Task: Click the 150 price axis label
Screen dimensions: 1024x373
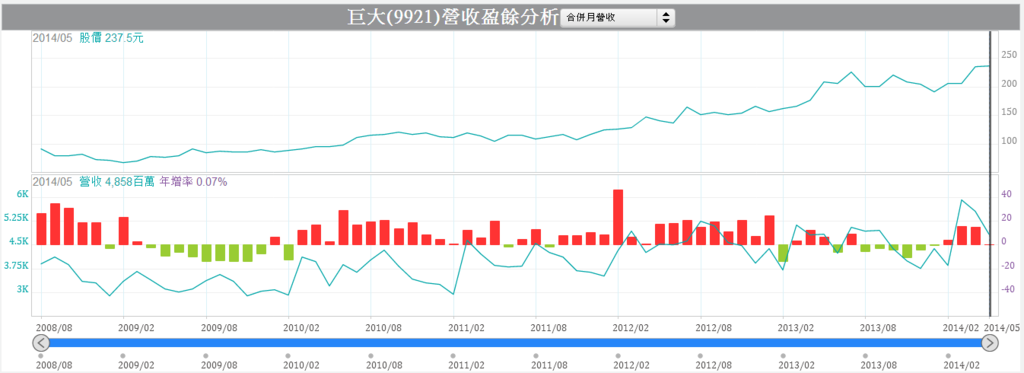Action: [1009, 112]
